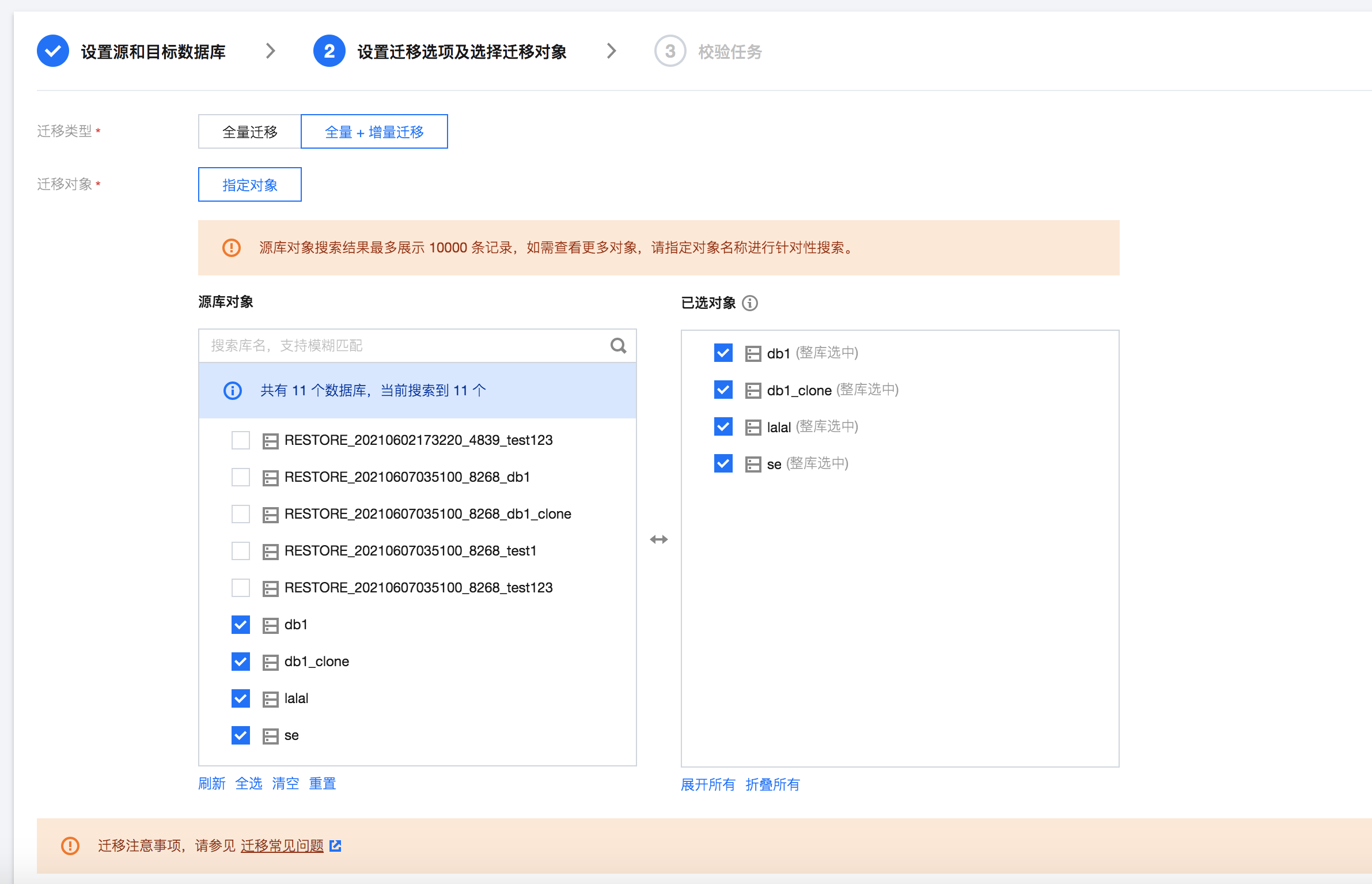The width and height of the screenshot is (1372, 884).
Task: Open the 迁移常见问题 link
Action: [282, 845]
